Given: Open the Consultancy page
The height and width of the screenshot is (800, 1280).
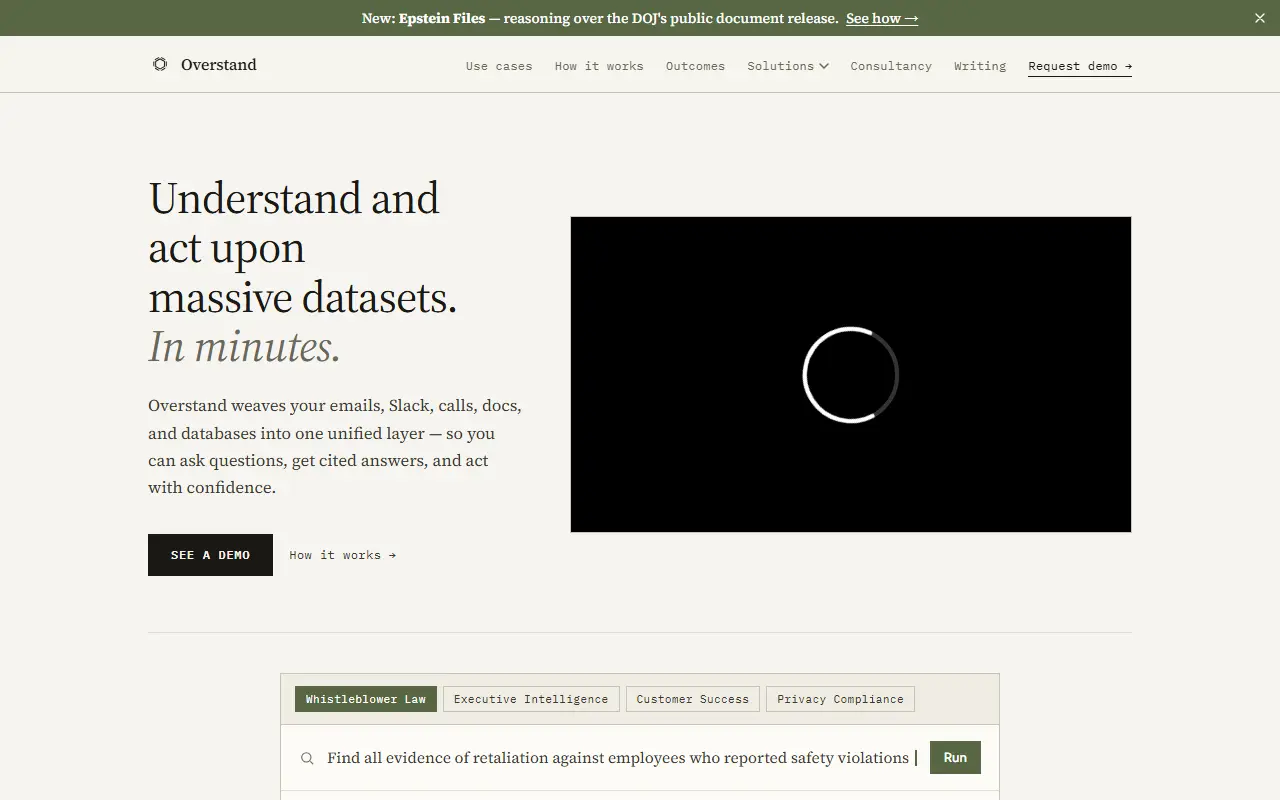Looking at the screenshot, I should tap(891, 66).
